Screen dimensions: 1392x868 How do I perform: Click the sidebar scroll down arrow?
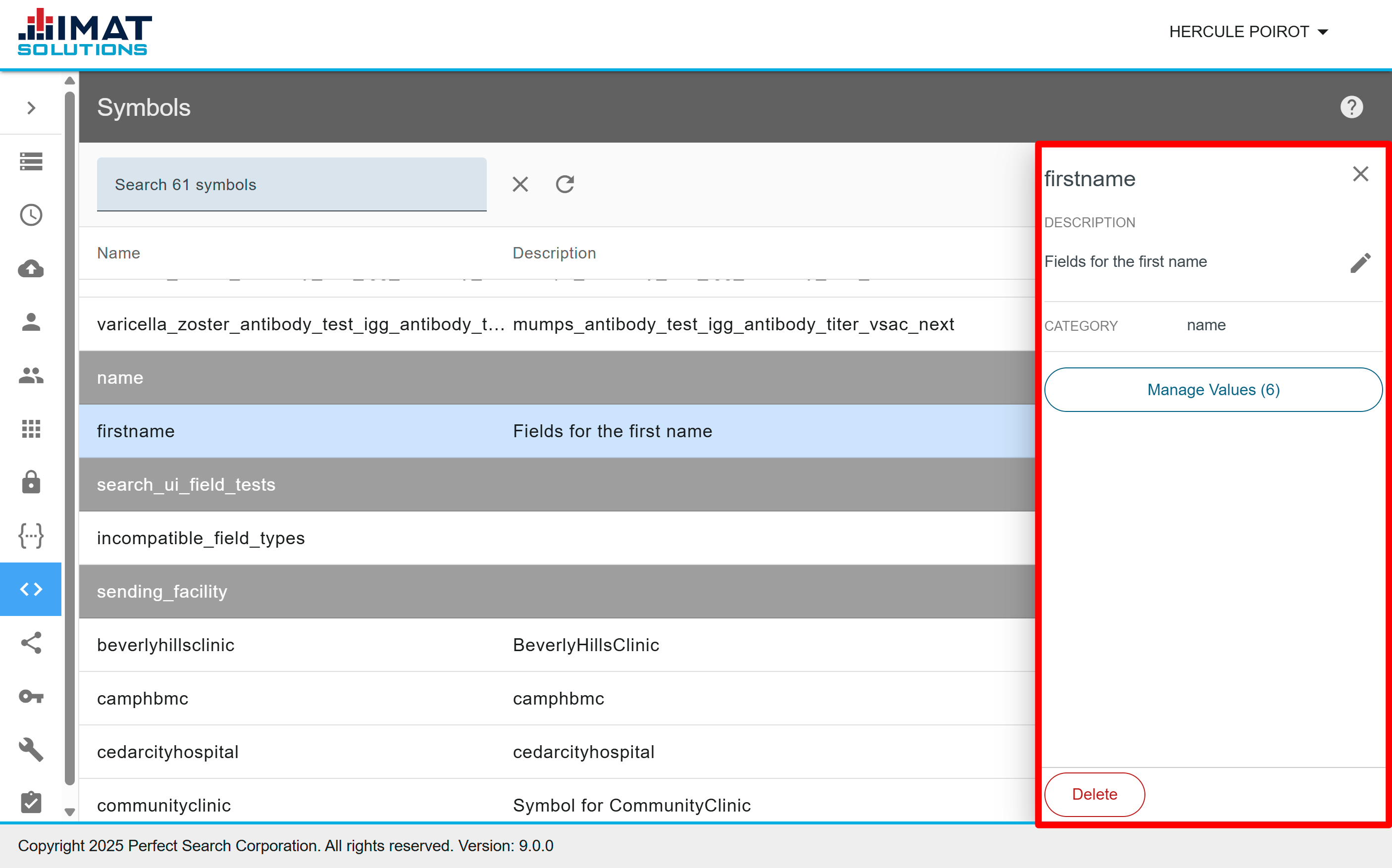69,813
